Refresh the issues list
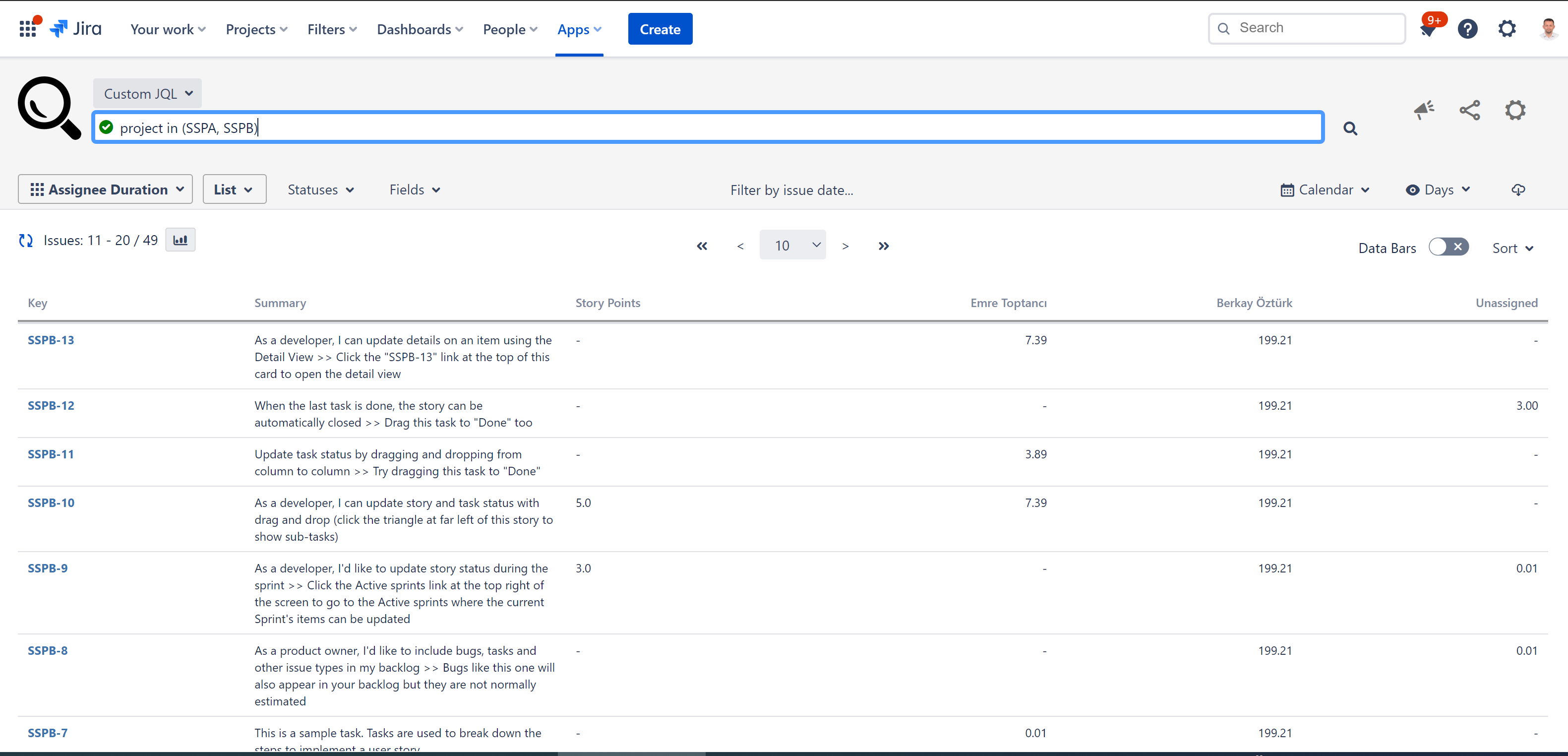1568x756 pixels. click(26, 240)
